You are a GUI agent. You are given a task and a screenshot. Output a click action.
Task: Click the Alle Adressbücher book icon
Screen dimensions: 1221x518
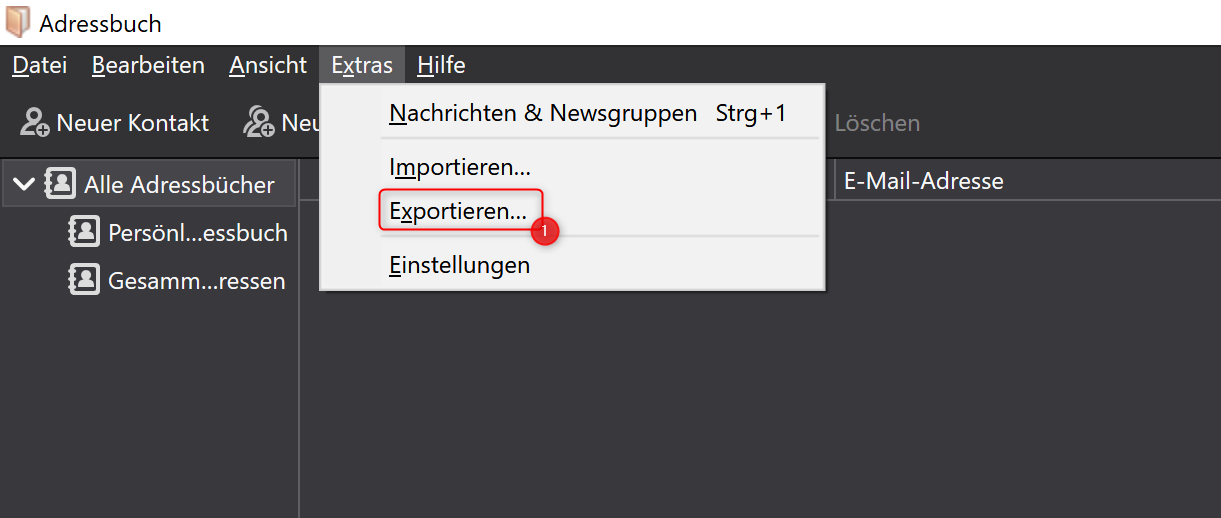click(60, 184)
